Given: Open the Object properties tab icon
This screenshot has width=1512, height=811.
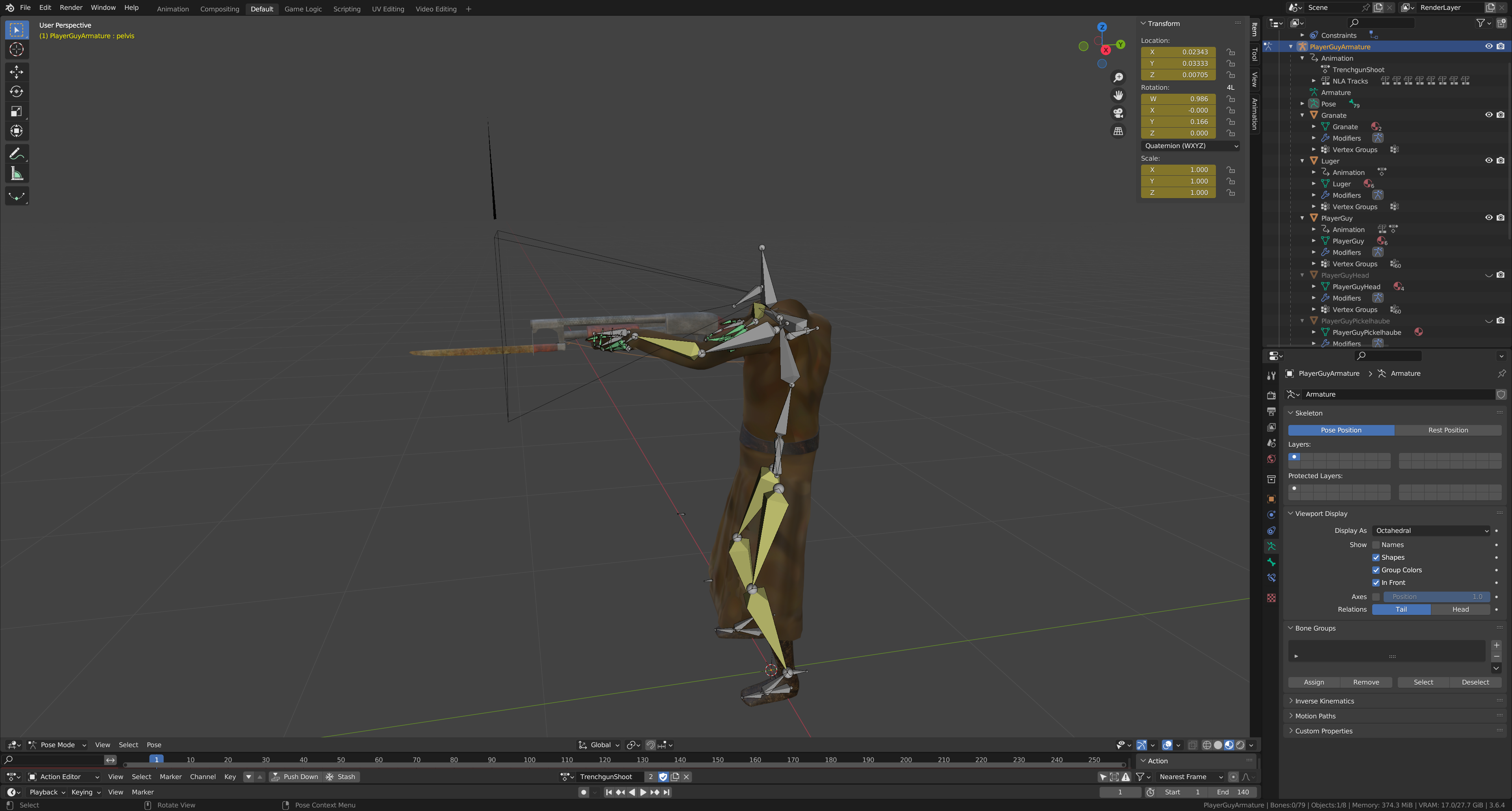Looking at the screenshot, I should click(x=1271, y=499).
